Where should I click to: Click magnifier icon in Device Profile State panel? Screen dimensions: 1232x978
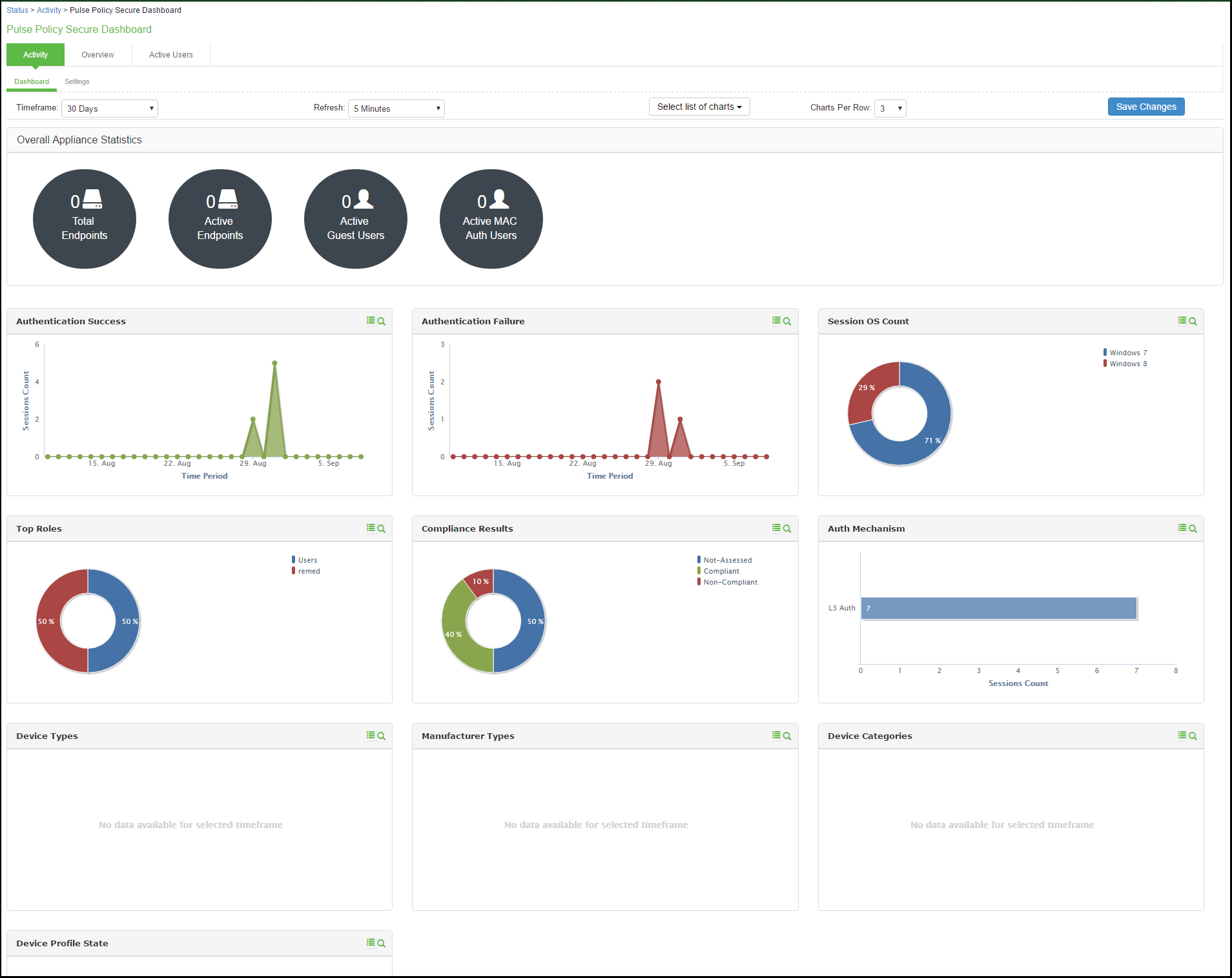point(382,943)
